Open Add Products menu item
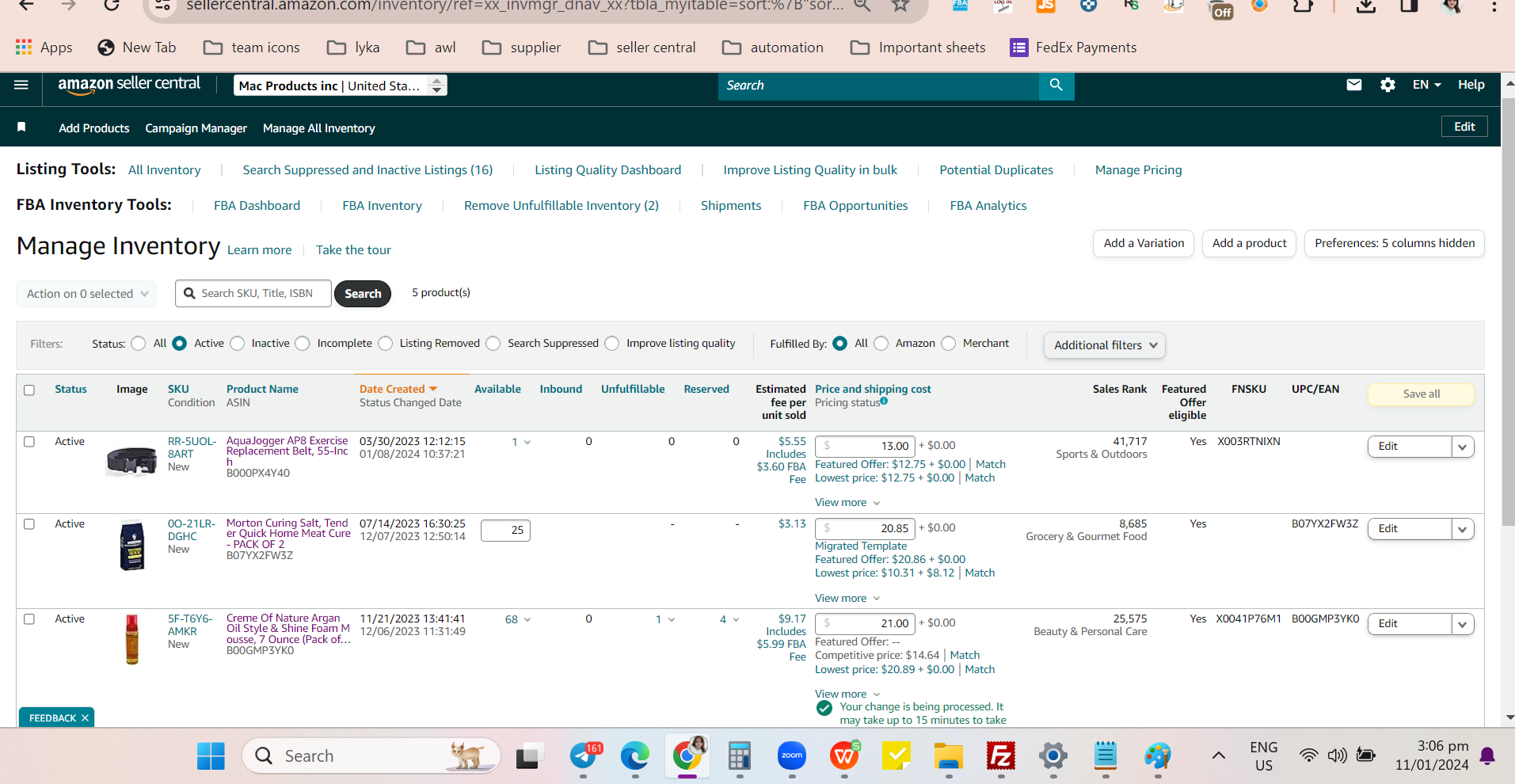 tap(93, 128)
